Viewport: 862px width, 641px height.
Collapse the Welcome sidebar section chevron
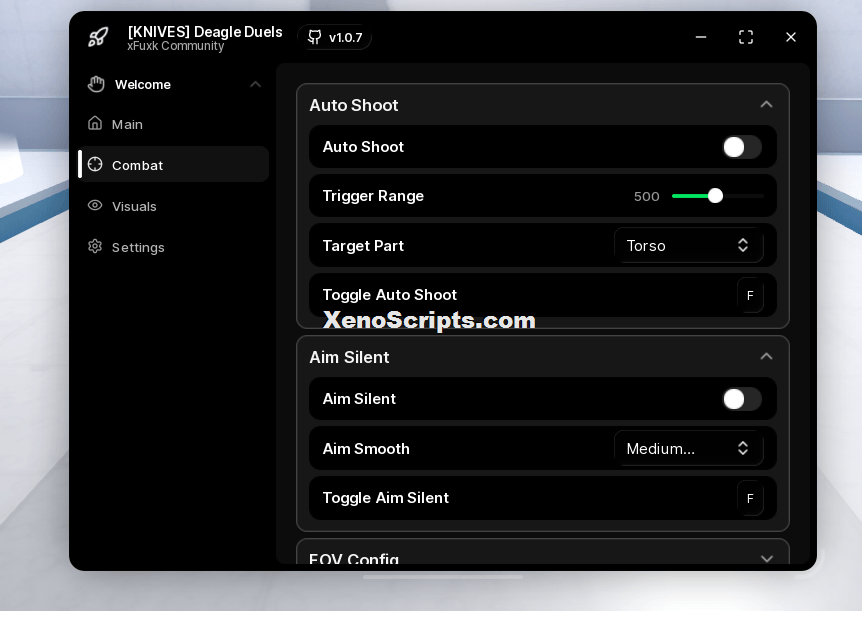[255, 84]
